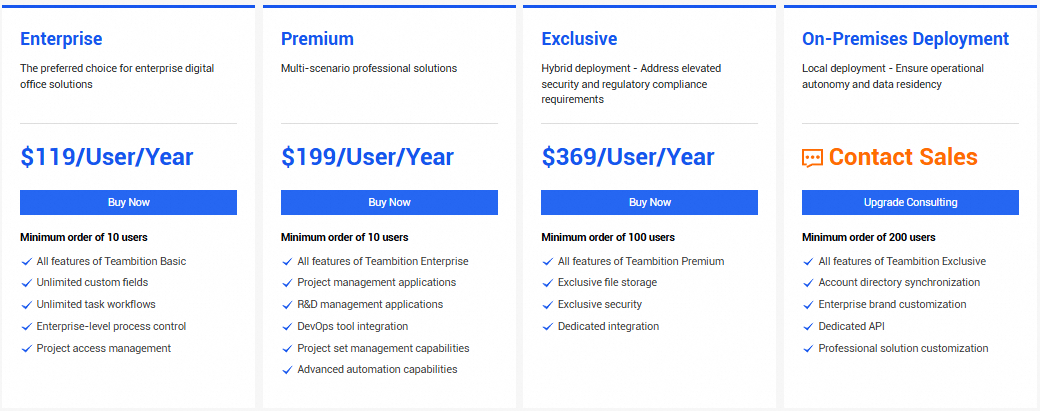Click the chat icon beside Contact Sales
Screen dimensions: 1040x411
[812, 158]
